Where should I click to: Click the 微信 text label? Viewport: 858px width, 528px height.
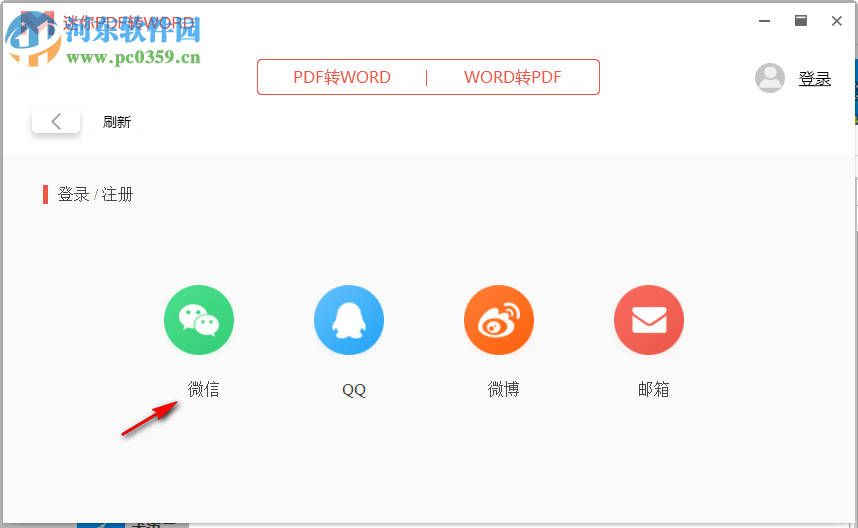(204, 390)
